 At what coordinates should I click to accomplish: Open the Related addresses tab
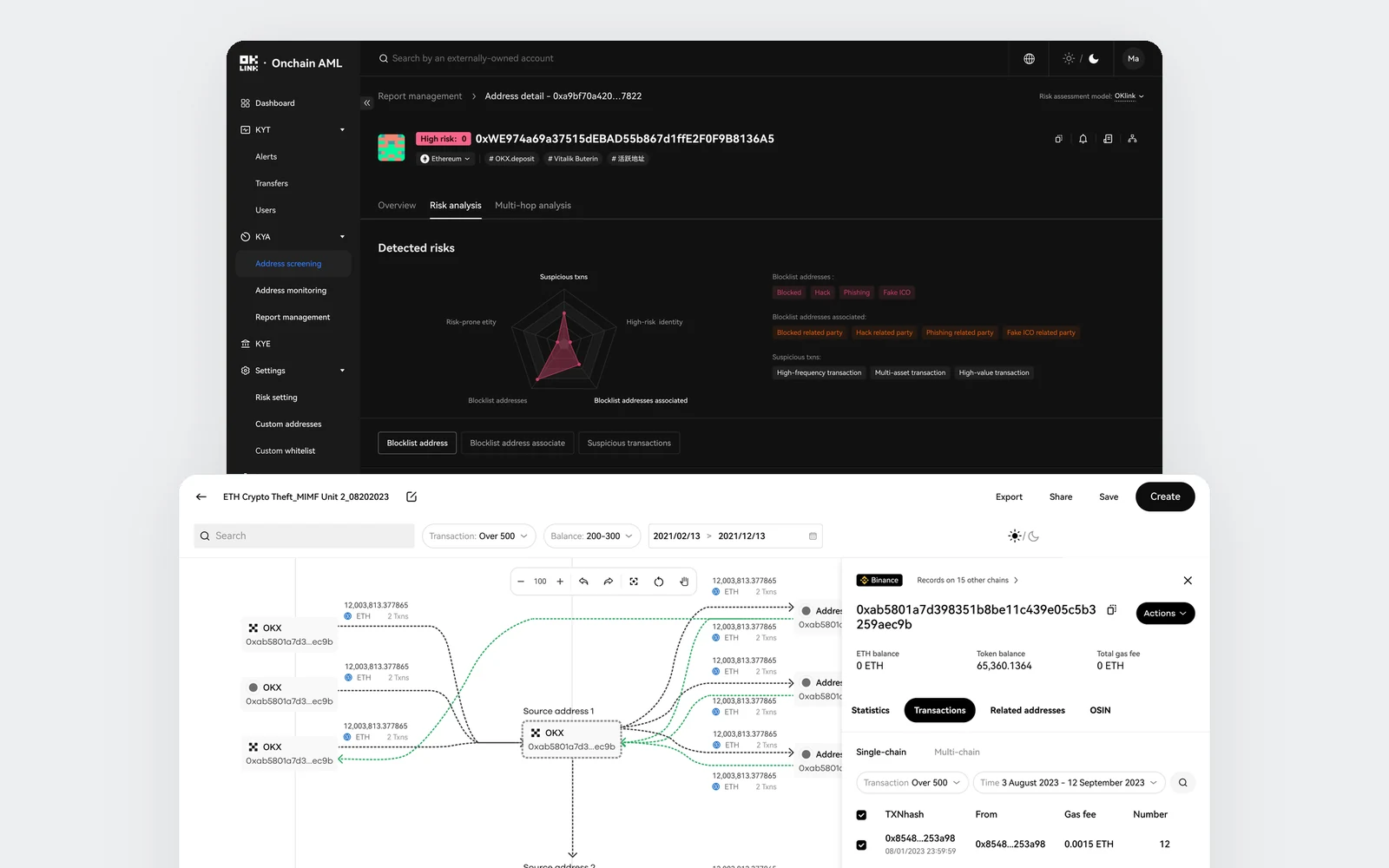(x=1027, y=711)
